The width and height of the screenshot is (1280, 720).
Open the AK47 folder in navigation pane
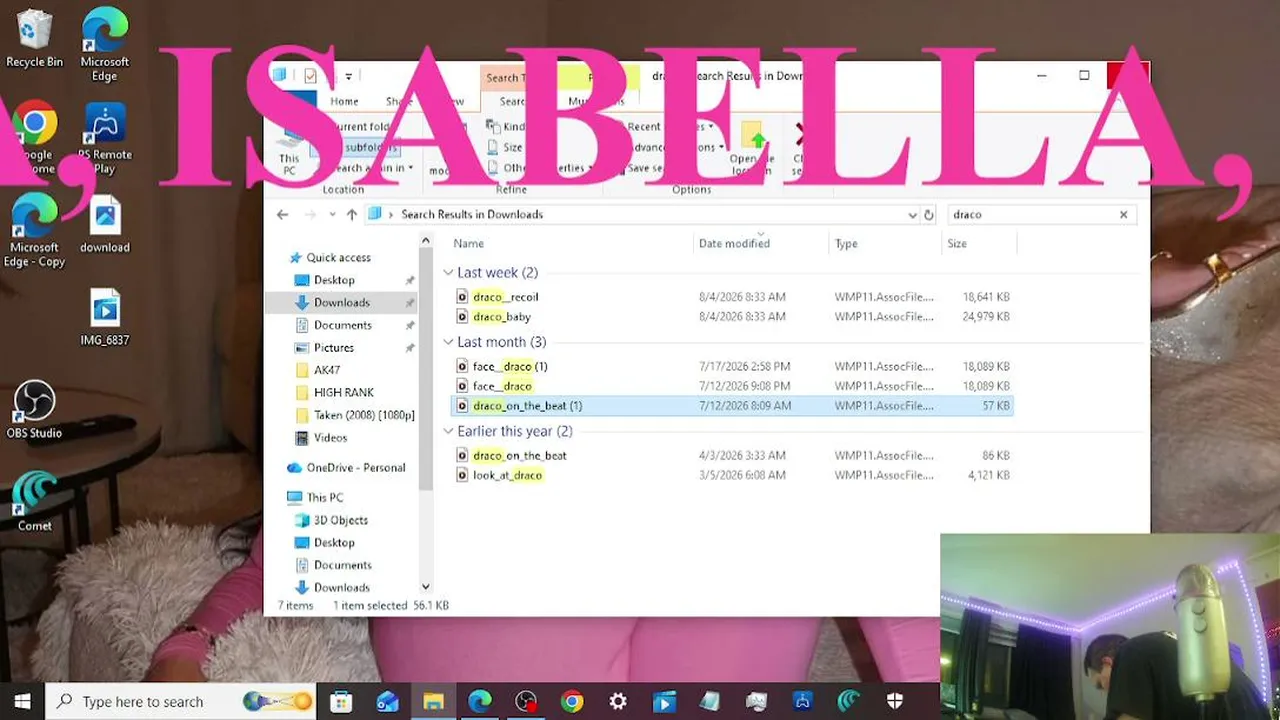coord(327,370)
